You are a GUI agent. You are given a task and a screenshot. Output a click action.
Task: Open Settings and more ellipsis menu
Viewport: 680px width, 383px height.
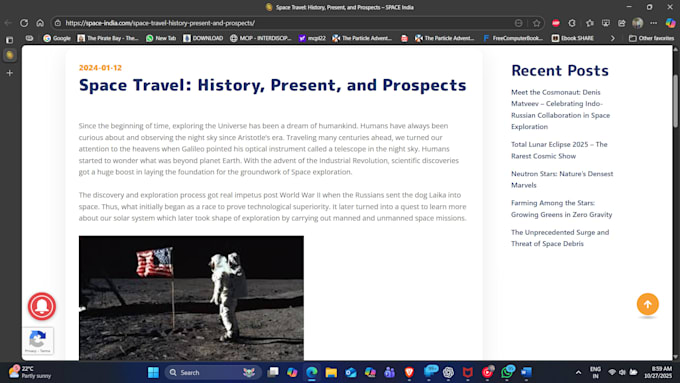click(x=654, y=23)
